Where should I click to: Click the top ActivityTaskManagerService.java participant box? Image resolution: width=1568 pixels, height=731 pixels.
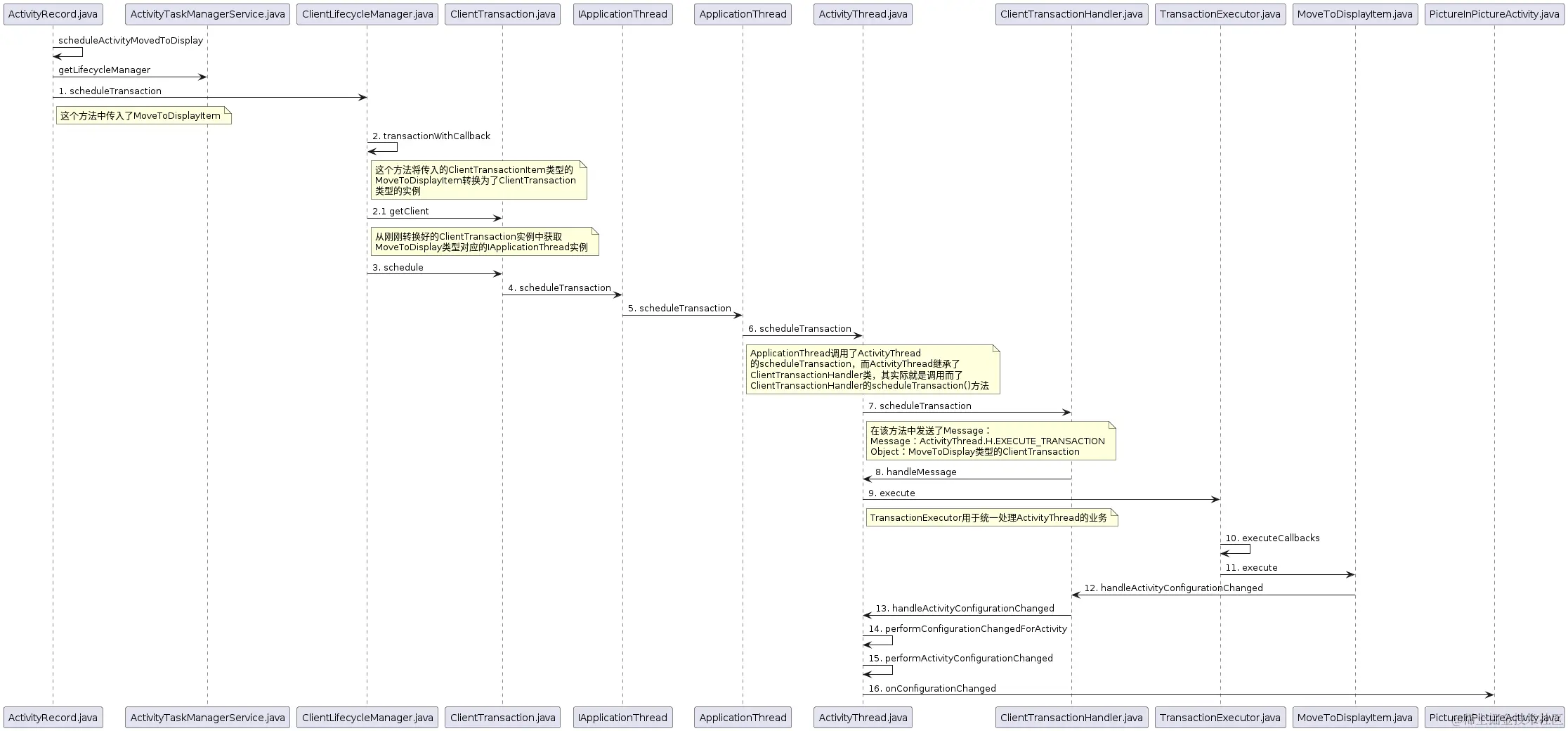(x=207, y=14)
